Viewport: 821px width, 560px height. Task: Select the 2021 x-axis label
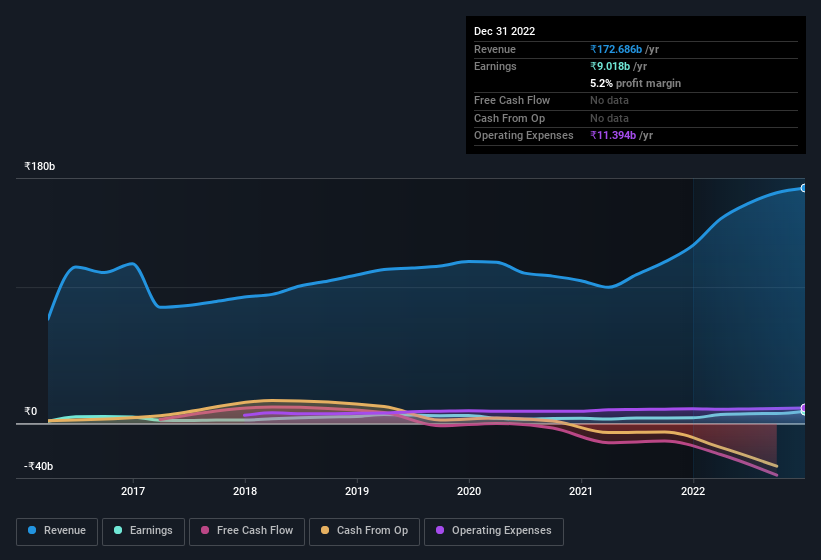click(581, 491)
